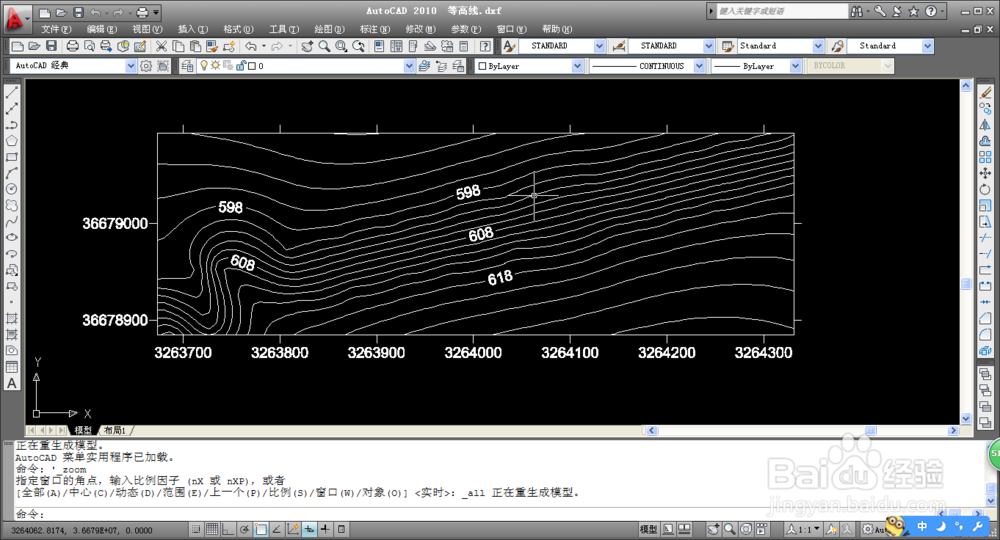
Task: Toggle Grid Display in status bar
Action: coord(212,529)
